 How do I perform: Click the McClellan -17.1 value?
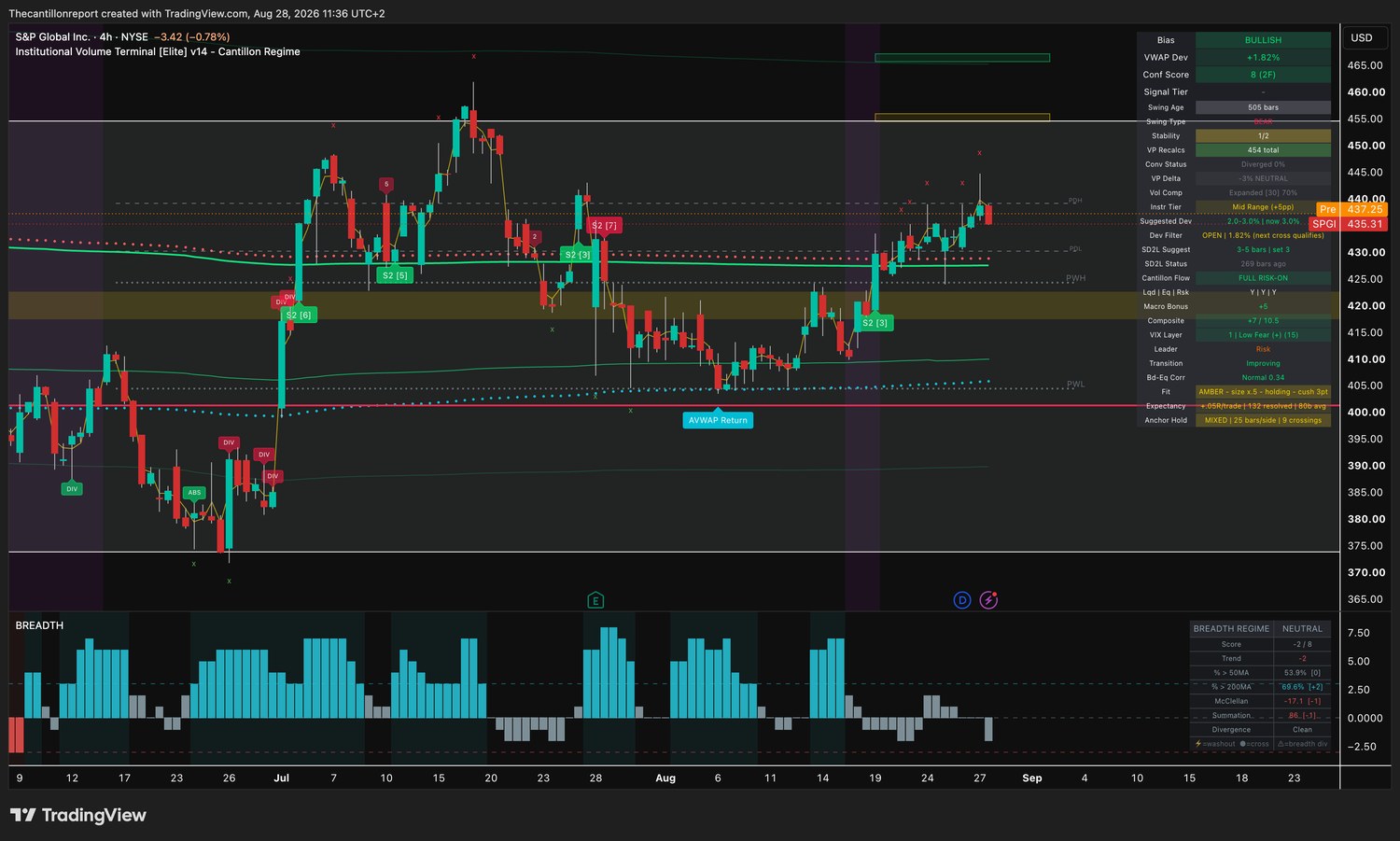(1302, 701)
